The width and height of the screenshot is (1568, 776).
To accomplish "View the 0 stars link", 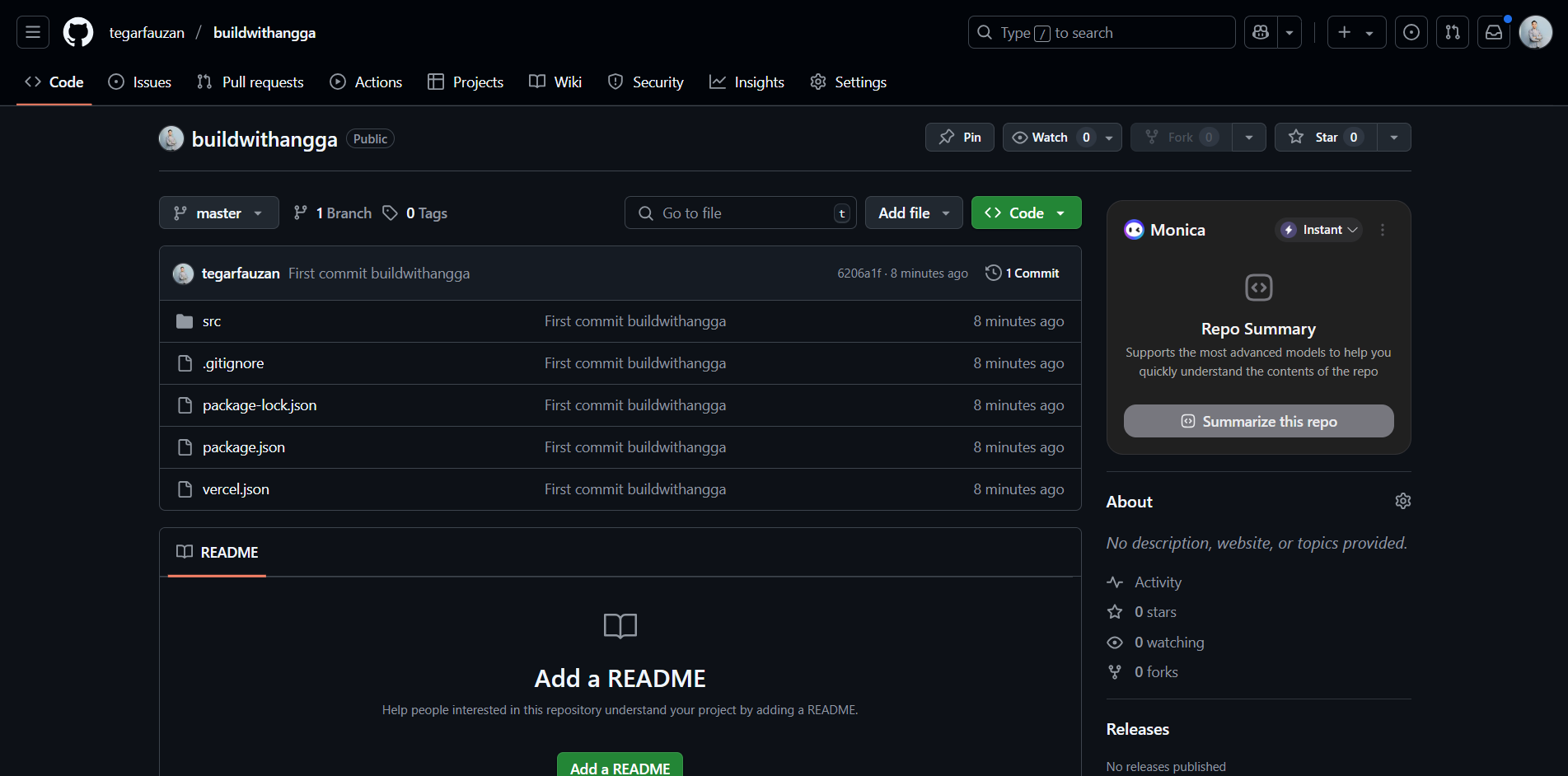I will tap(1141, 612).
